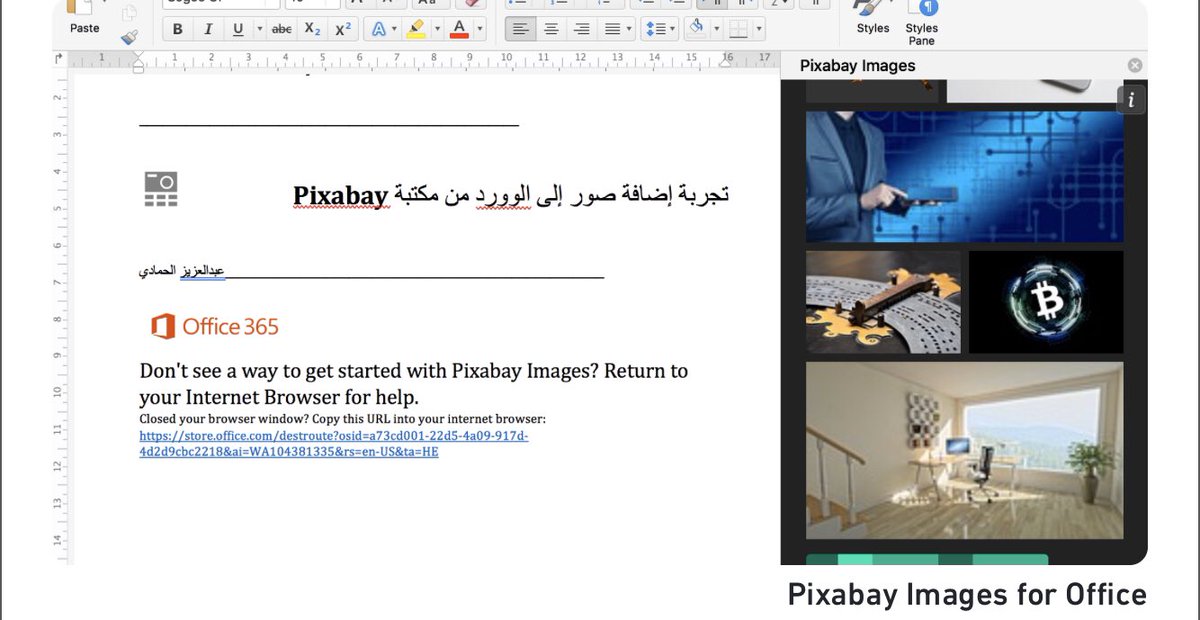Click the word Pixabay in the heading
The image size is (1200, 620).
click(x=340, y=194)
